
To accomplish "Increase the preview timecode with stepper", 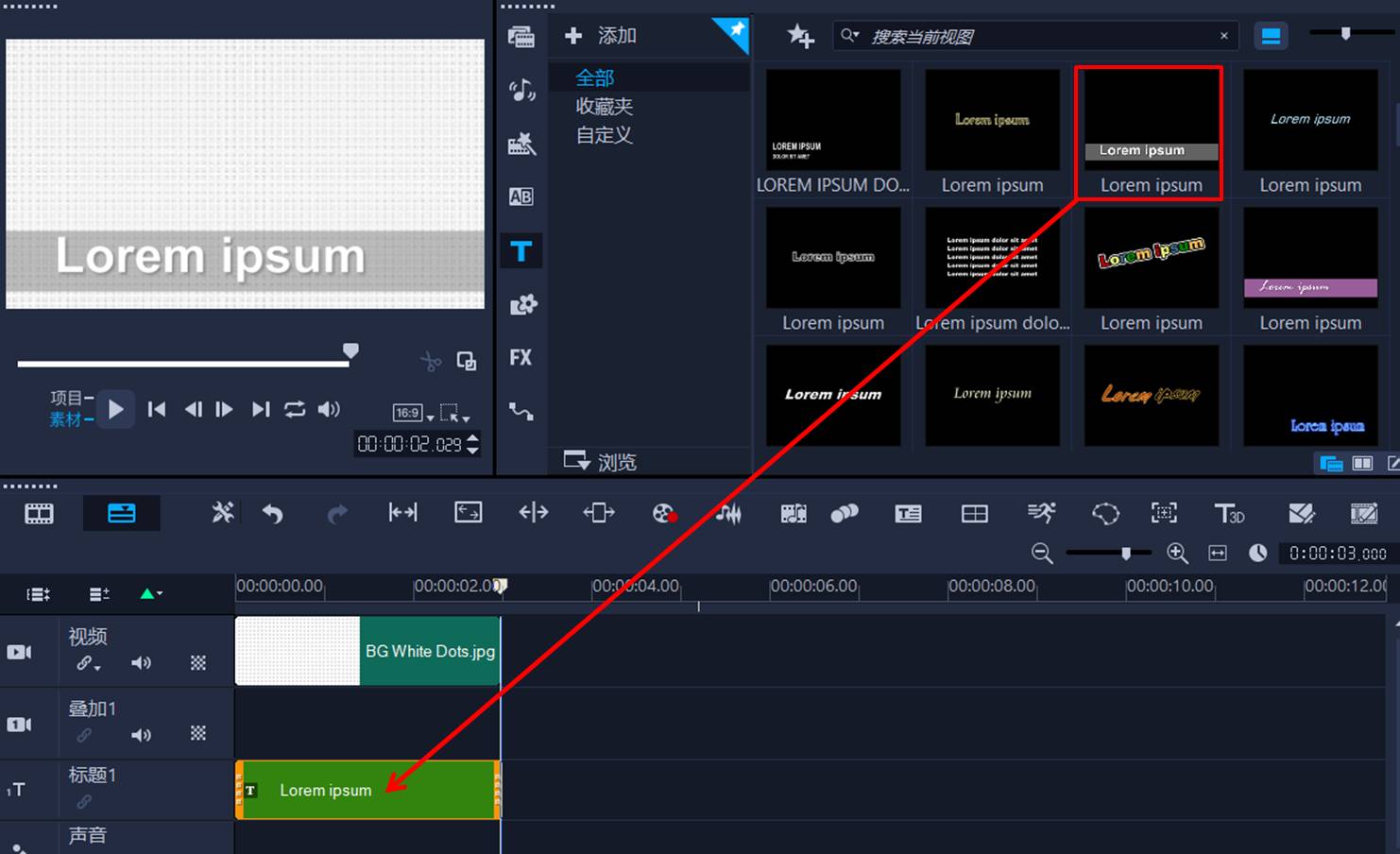I will pyautogui.click(x=473, y=438).
